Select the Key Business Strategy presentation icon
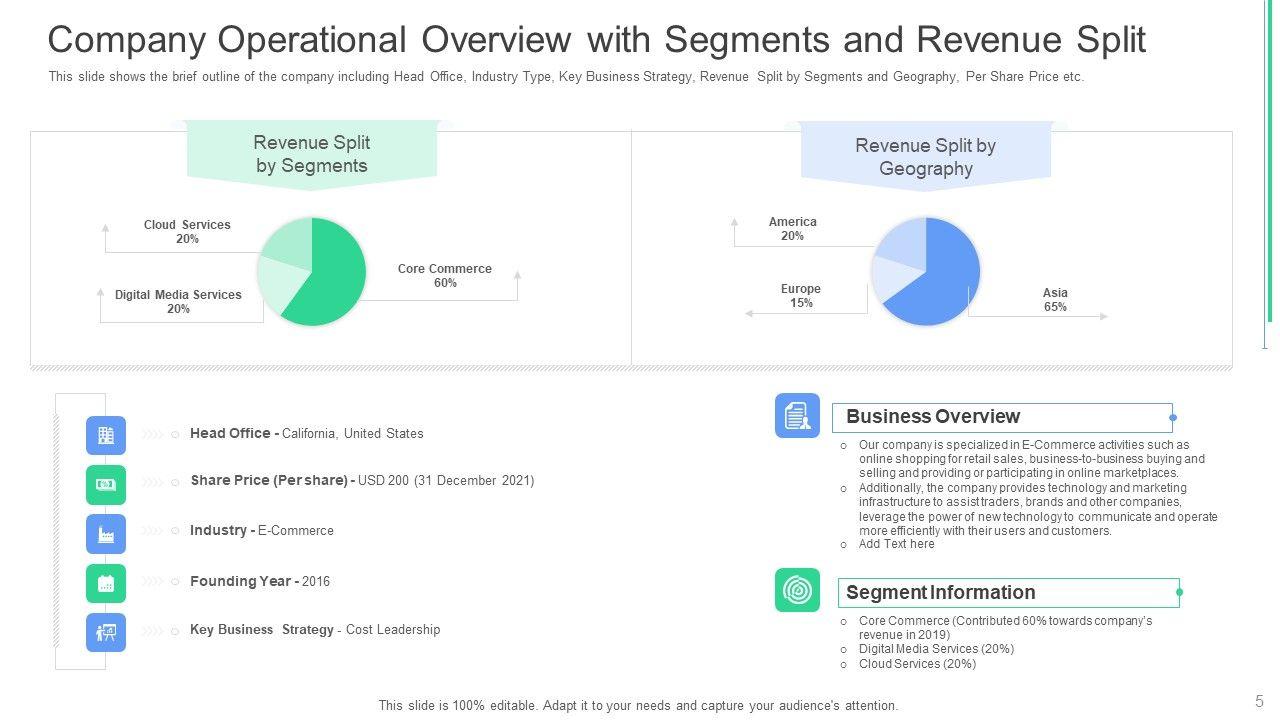The height and width of the screenshot is (720, 1280). (x=106, y=632)
